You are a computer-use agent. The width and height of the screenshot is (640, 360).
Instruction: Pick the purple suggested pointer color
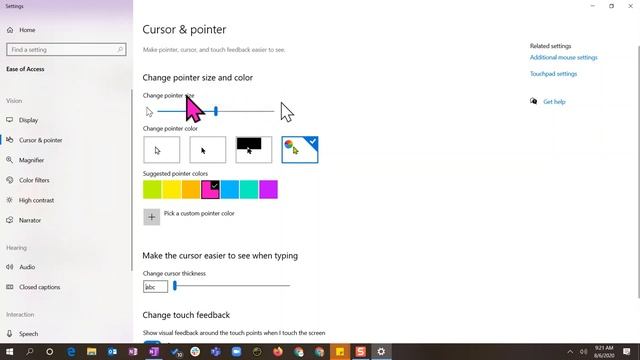269,189
